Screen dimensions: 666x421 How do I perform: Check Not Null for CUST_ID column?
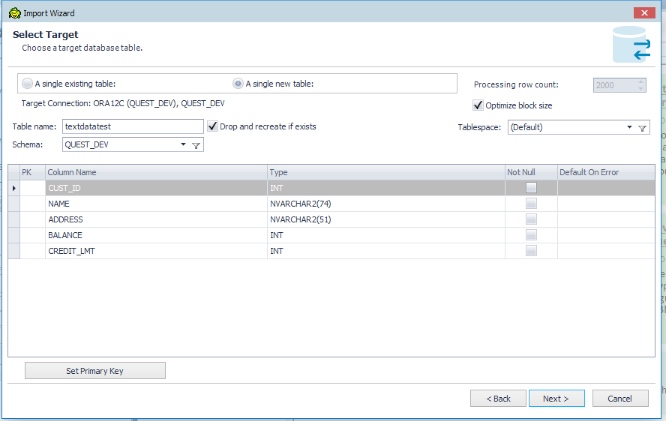532,188
